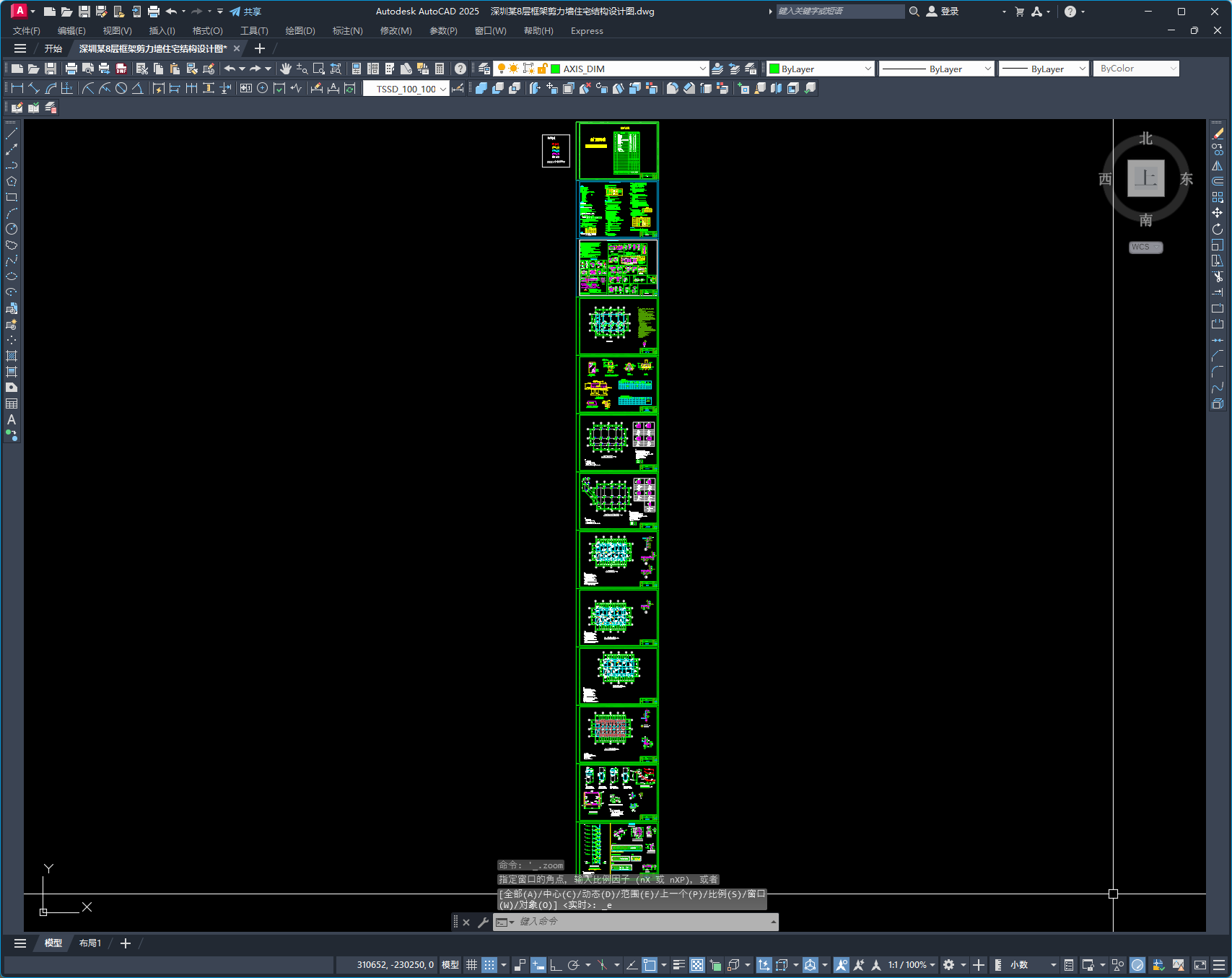Open command line customize wrench icon

click(x=483, y=922)
